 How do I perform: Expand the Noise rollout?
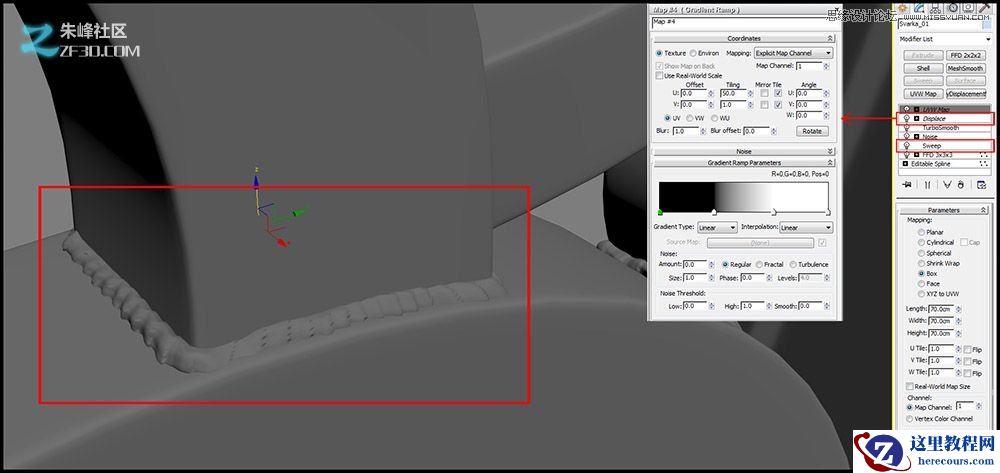tap(744, 151)
